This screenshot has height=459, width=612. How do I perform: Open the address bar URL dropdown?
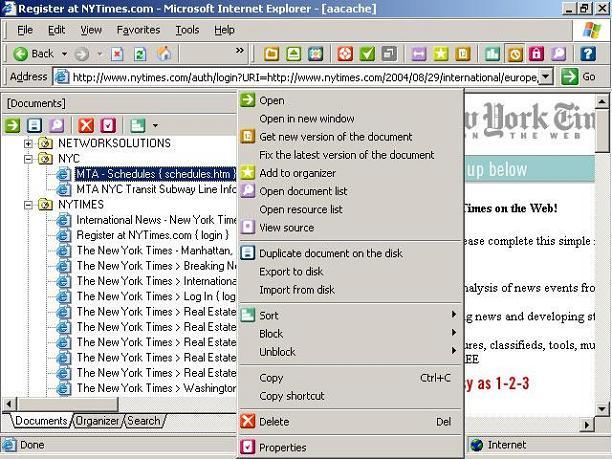pyautogui.click(x=547, y=76)
